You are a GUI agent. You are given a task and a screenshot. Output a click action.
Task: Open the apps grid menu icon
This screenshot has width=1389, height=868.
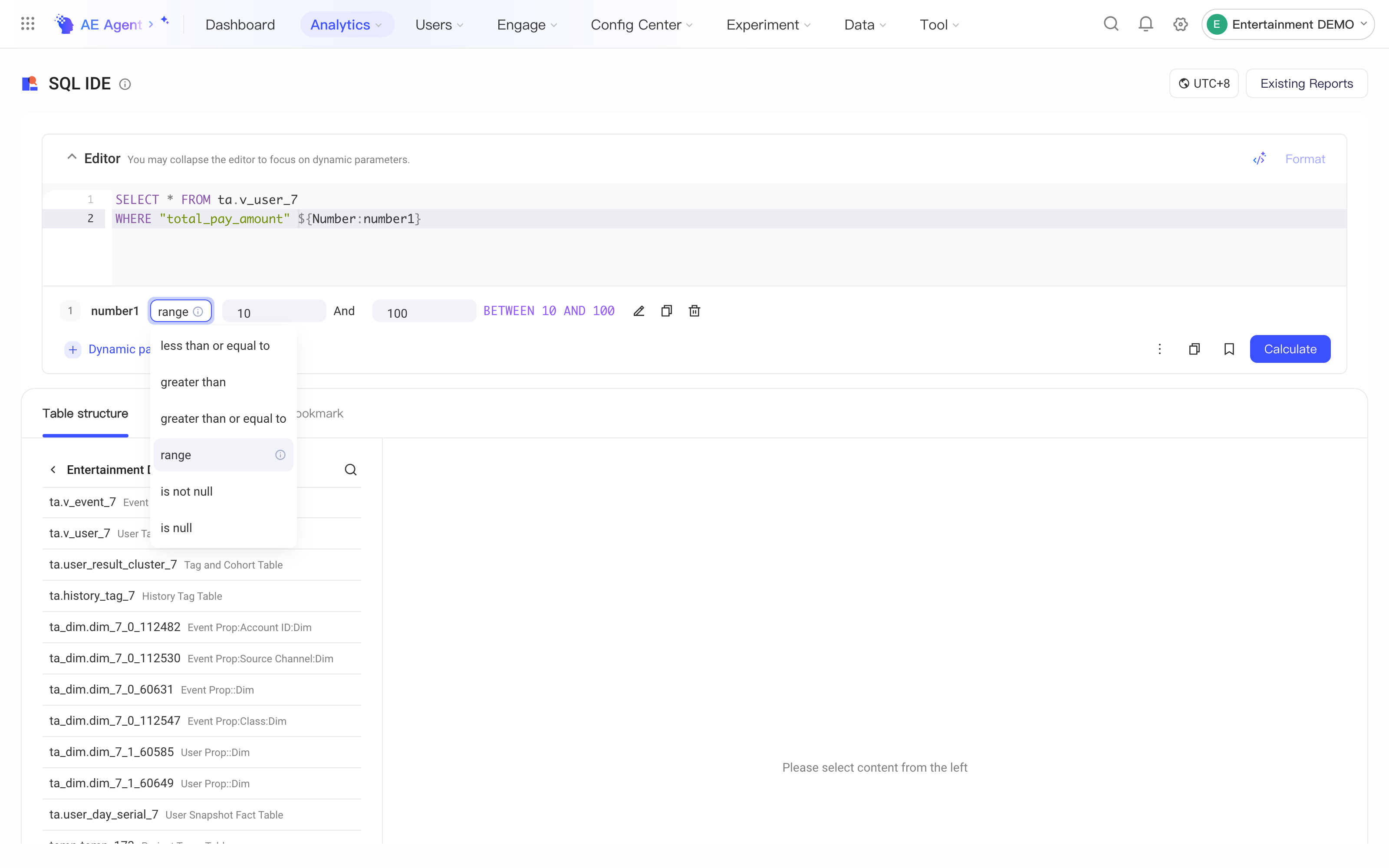coord(27,24)
